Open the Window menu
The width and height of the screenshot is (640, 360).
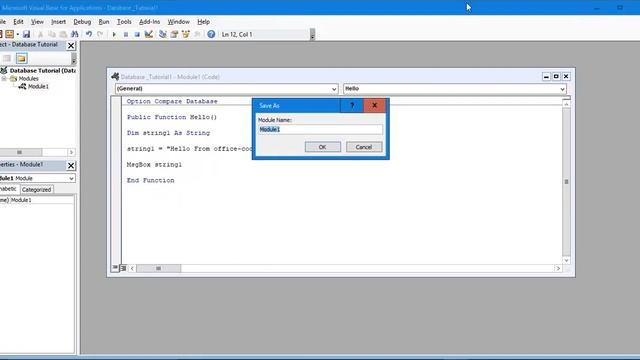pyautogui.click(x=178, y=22)
